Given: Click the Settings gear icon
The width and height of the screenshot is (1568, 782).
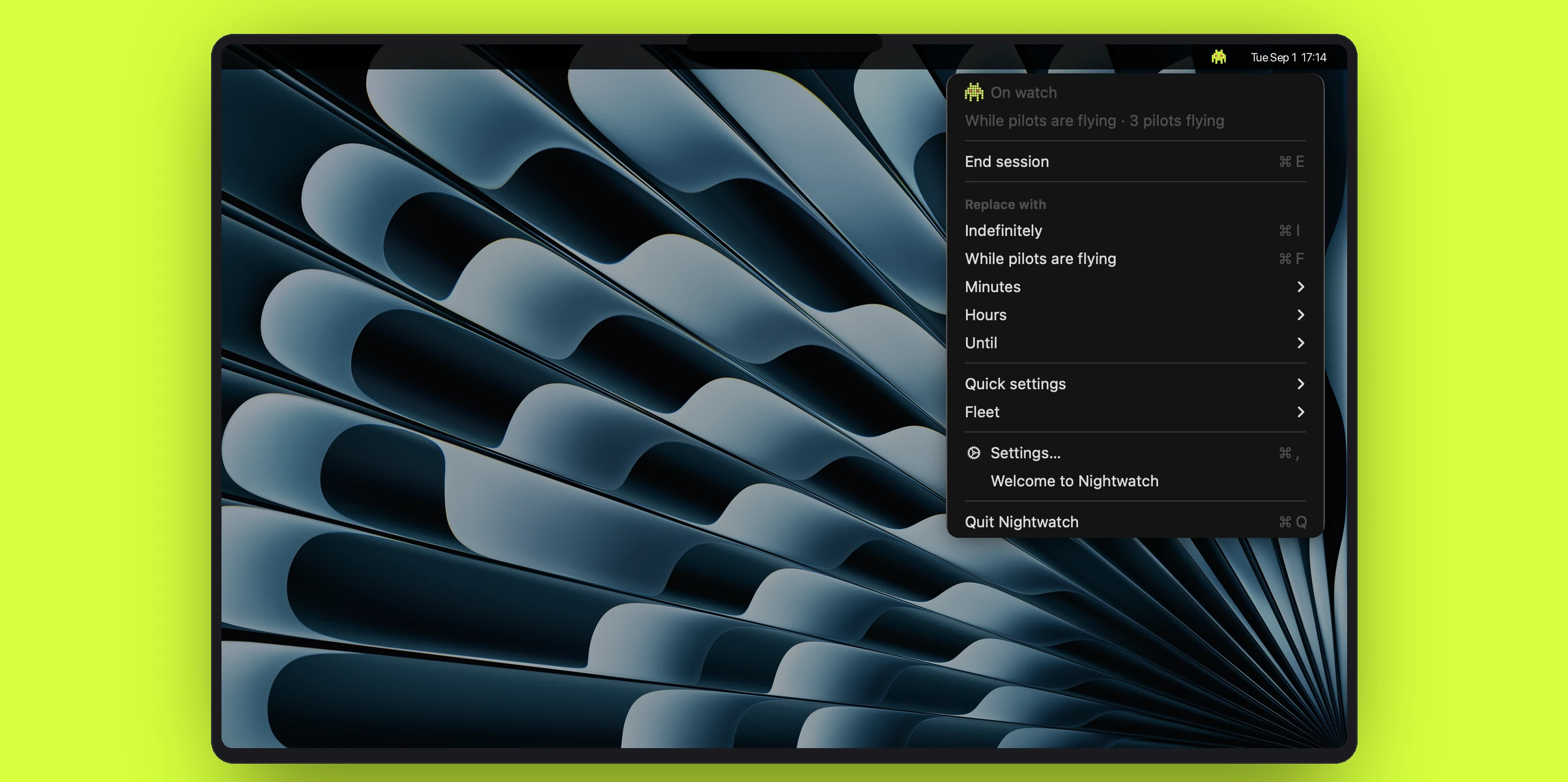Looking at the screenshot, I should point(974,453).
